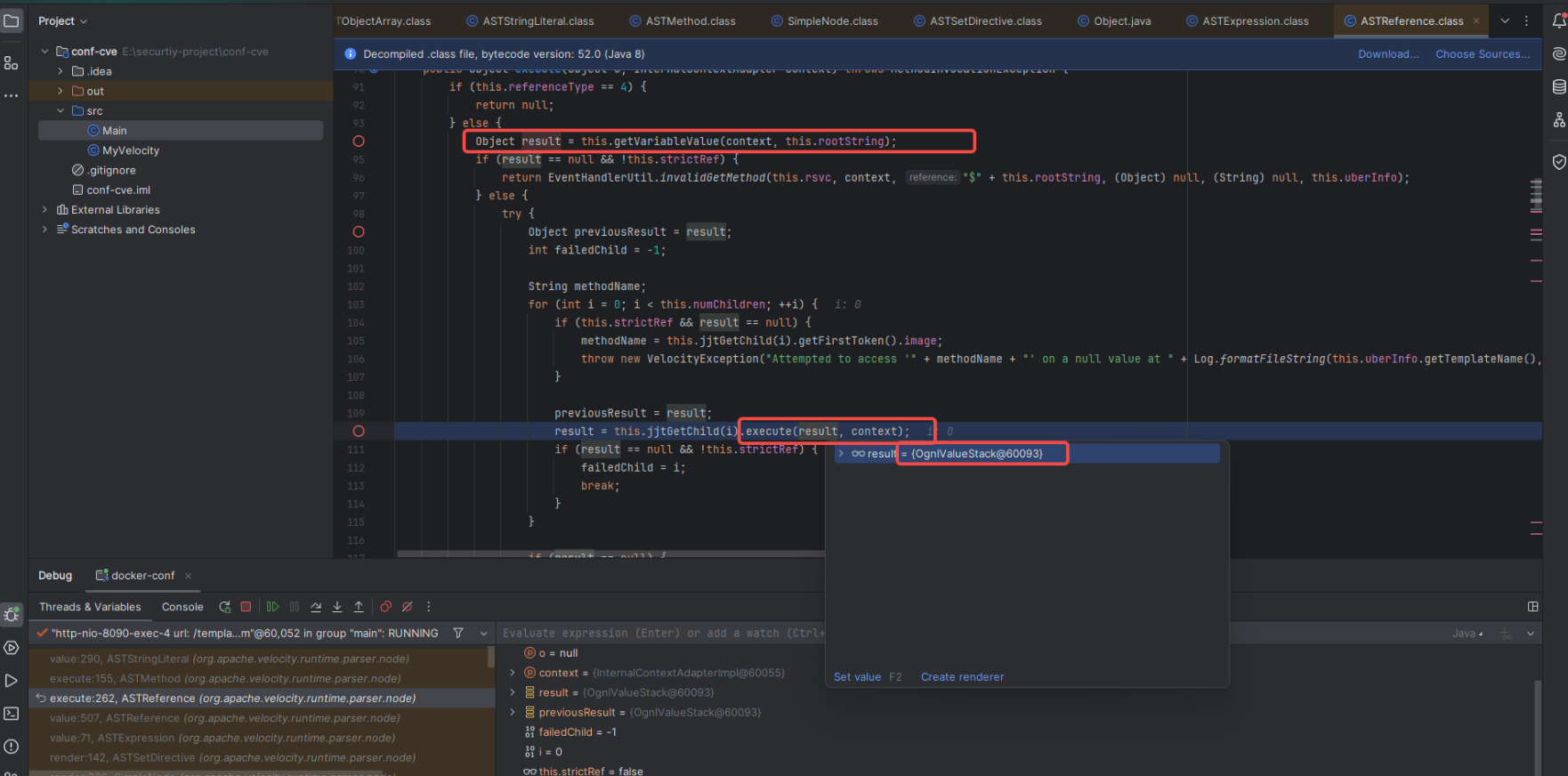
Task: Stop the debug session with red square
Action: [247, 607]
